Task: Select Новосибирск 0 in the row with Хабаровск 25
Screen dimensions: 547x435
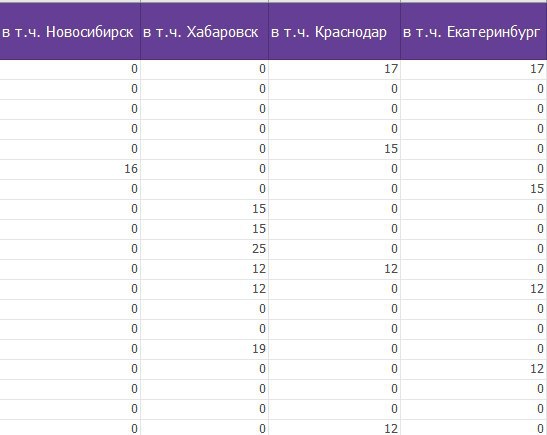Action: tap(70, 249)
